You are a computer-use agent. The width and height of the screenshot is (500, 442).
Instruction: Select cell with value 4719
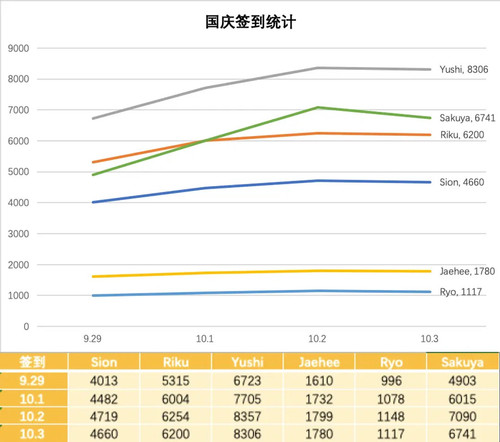(104, 416)
